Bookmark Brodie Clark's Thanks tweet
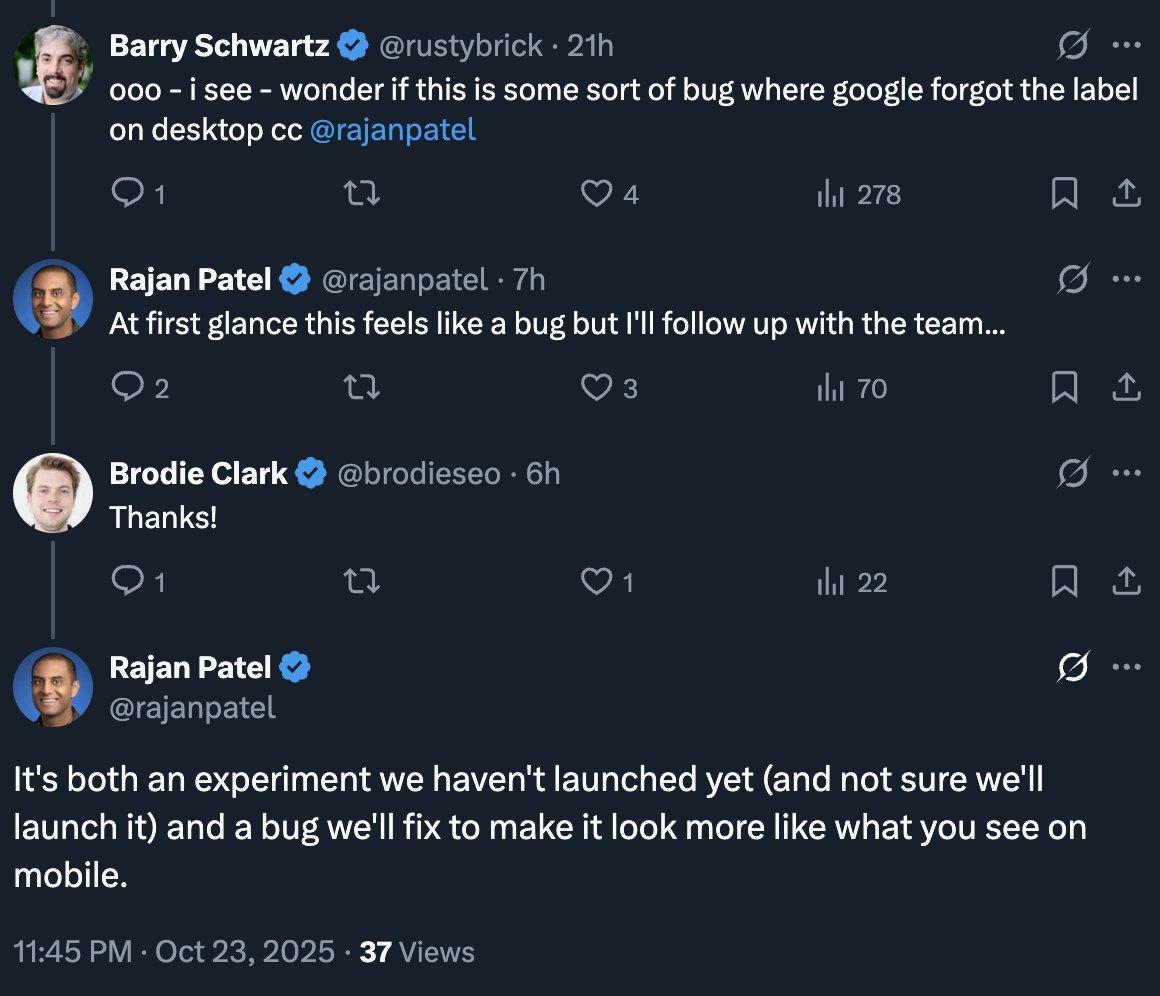The height and width of the screenshot is (996, 1160). (x=1064, y=582)
